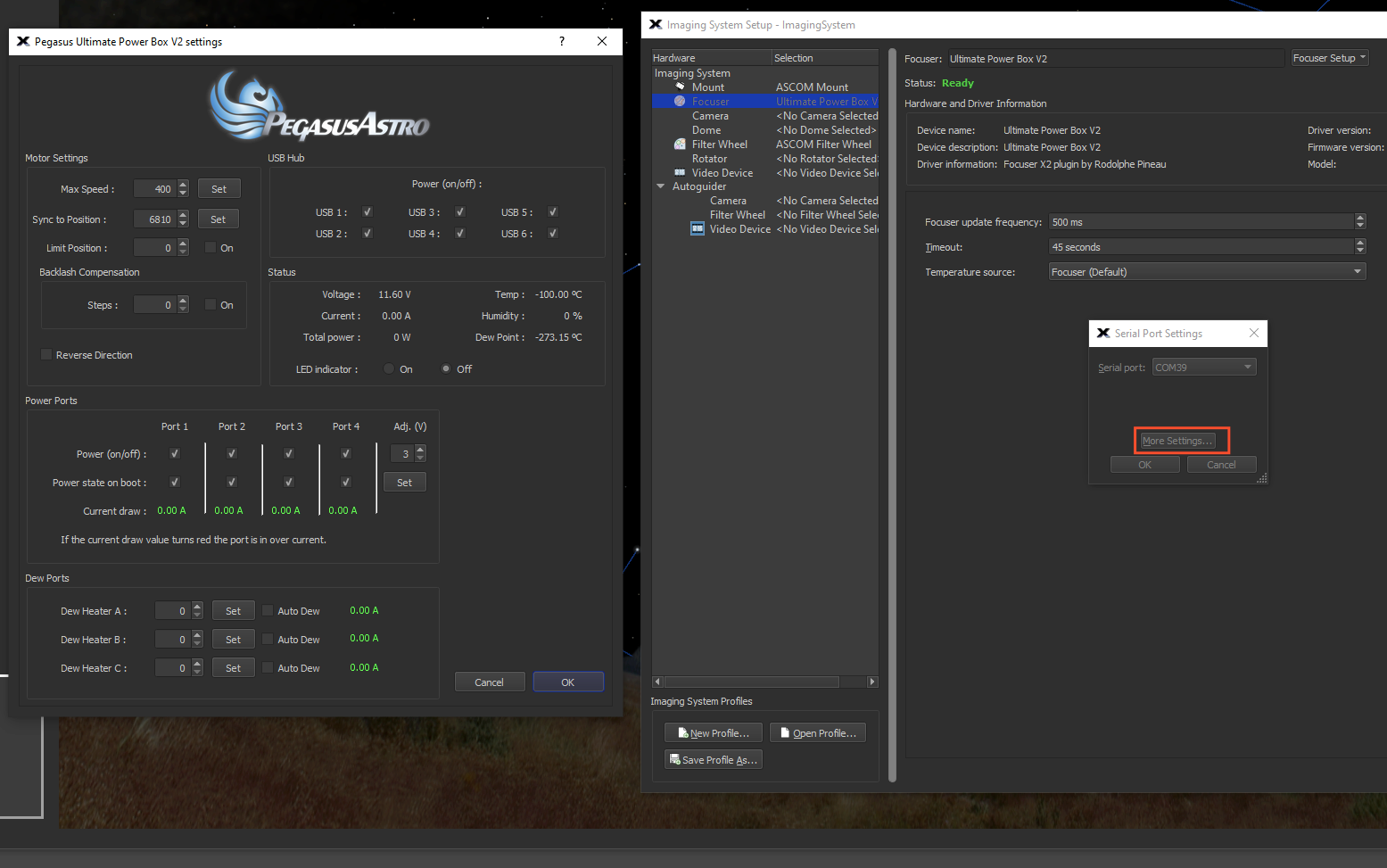Click Set for Dew Heater C
The image size is (1387, 868).
tap(233, 667)
